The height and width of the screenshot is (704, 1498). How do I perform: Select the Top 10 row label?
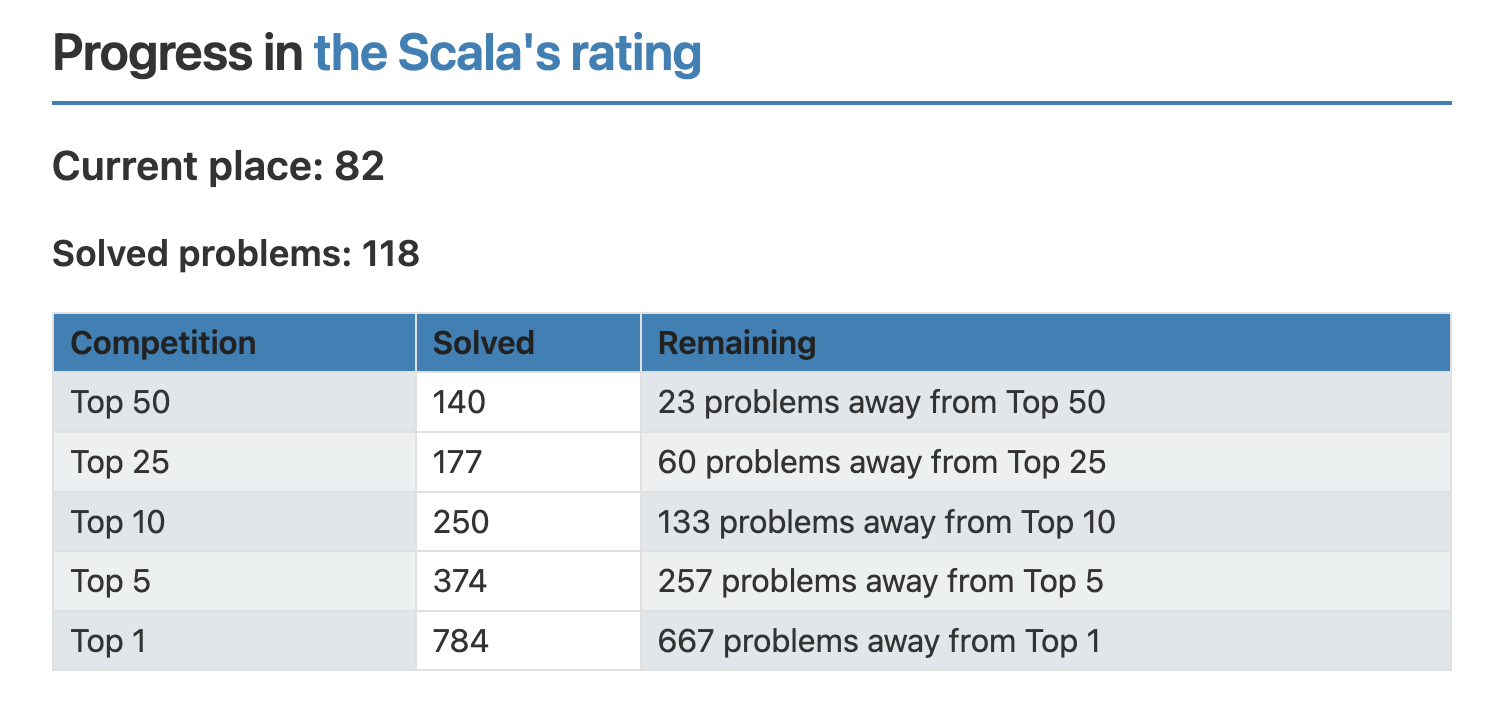(119, 522)
